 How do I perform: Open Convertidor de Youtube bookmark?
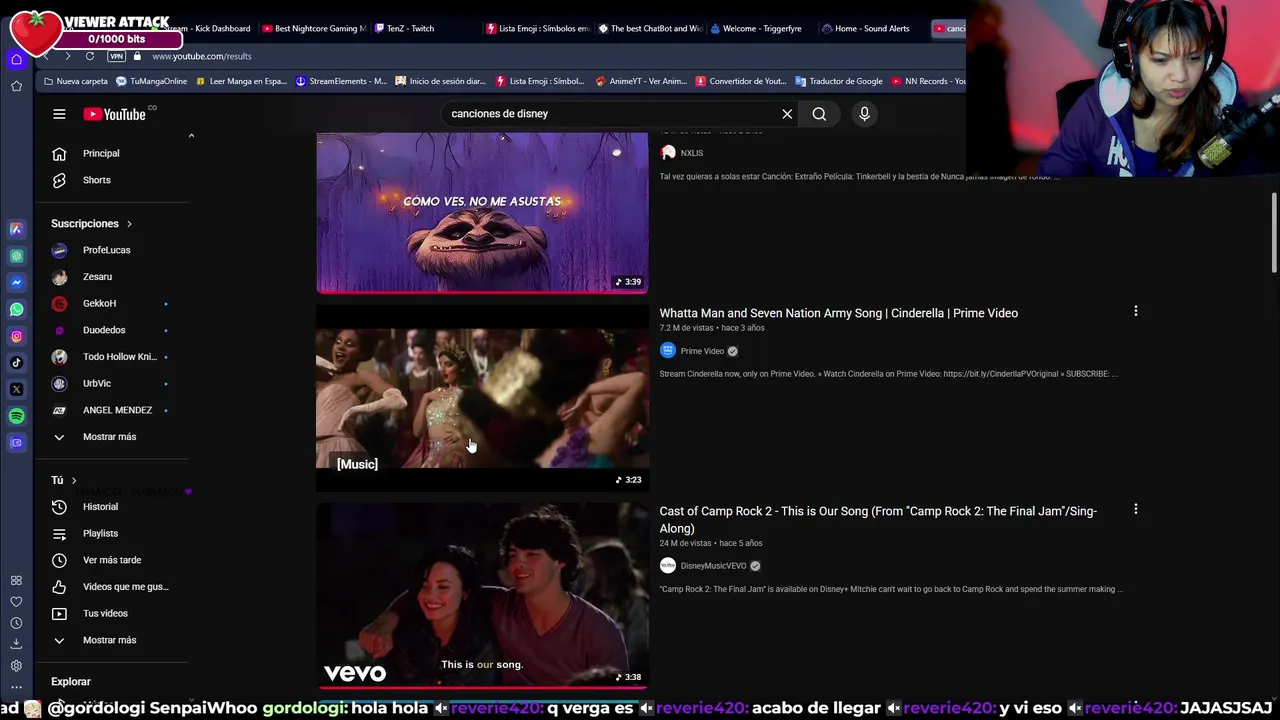[741, 81]
